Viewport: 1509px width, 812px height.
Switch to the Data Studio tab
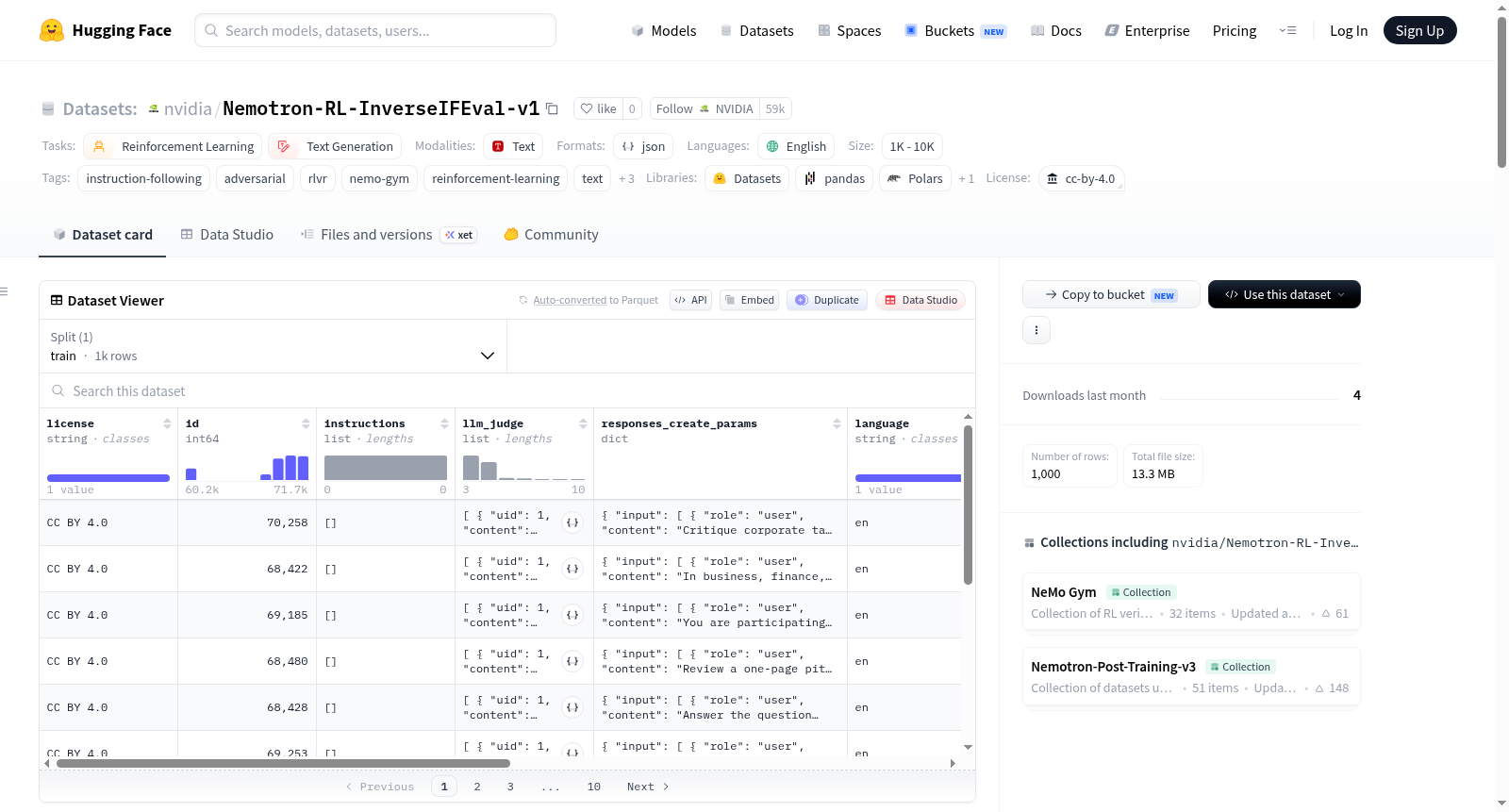coord(226,234)
